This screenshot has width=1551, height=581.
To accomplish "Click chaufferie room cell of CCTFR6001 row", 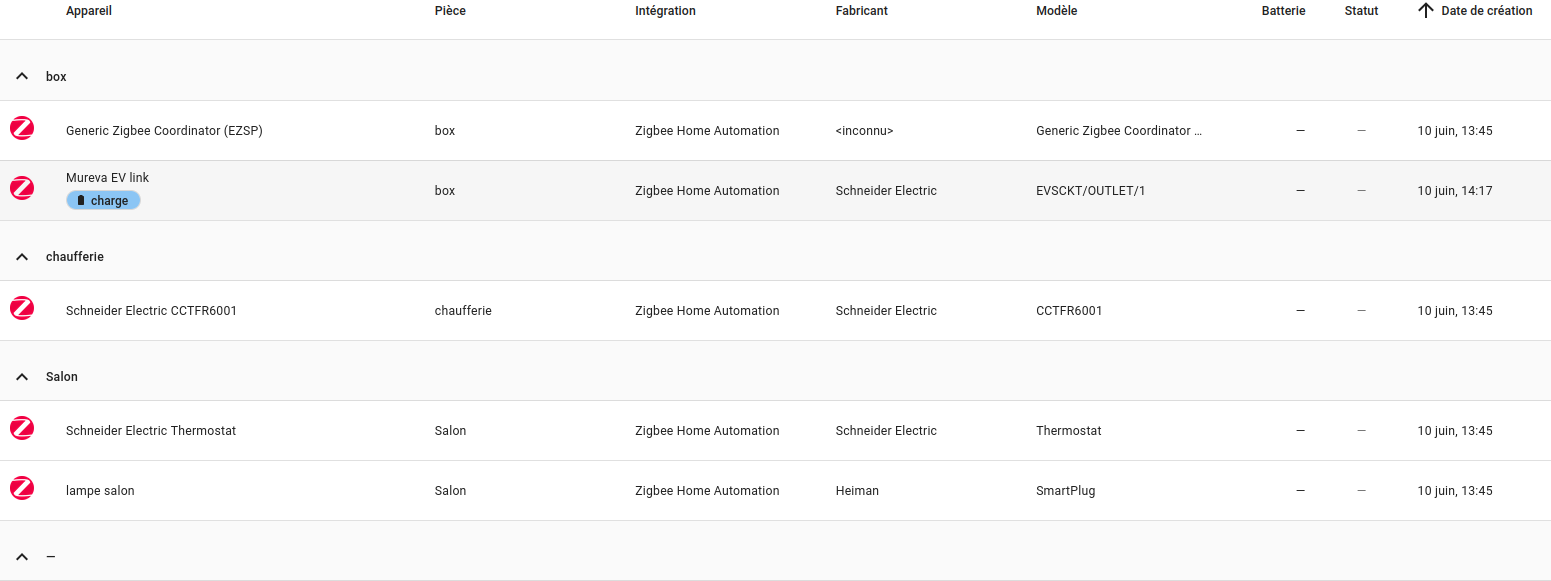I will [x=463, y=311].
